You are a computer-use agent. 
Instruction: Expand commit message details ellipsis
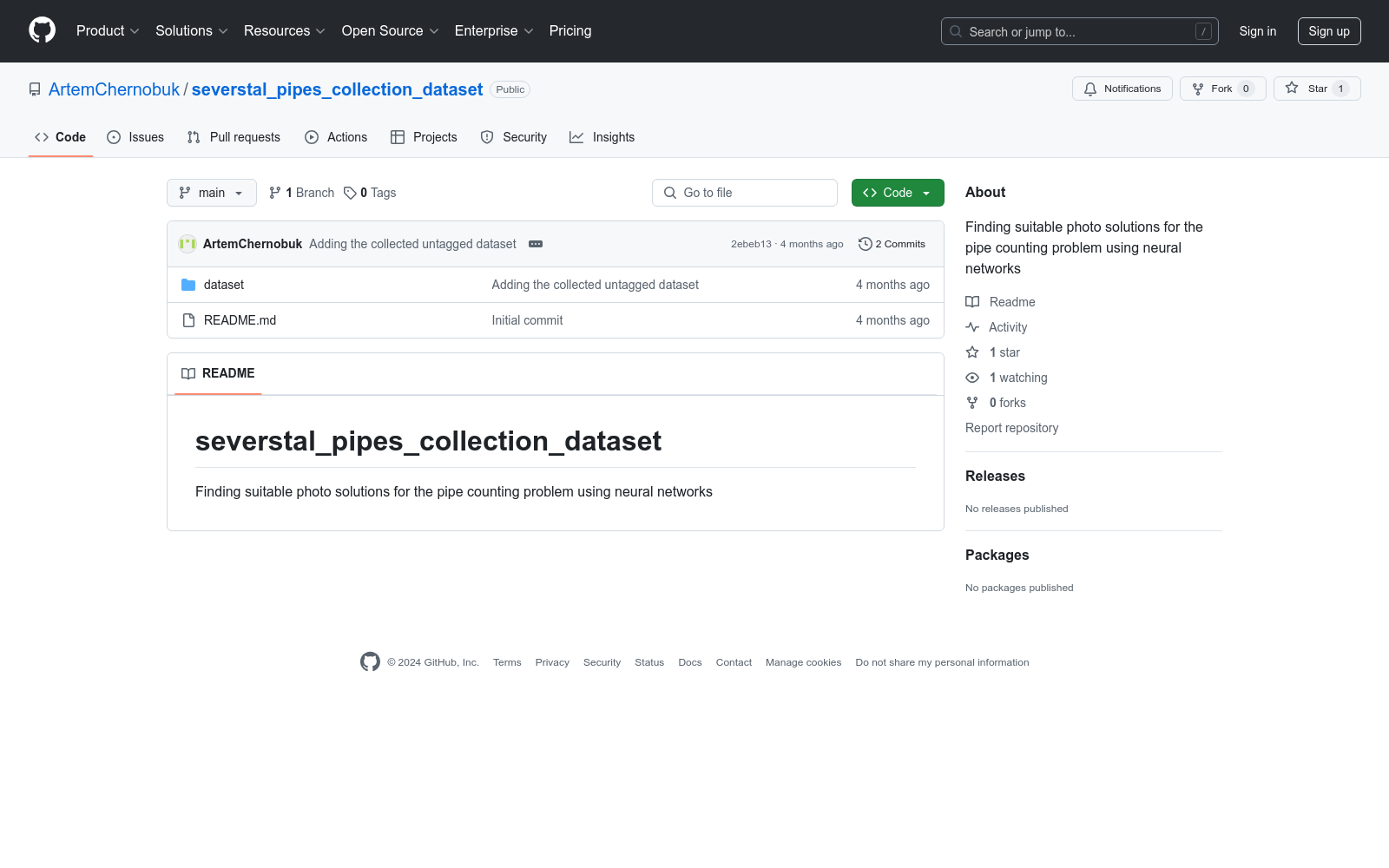coord(536,244)
